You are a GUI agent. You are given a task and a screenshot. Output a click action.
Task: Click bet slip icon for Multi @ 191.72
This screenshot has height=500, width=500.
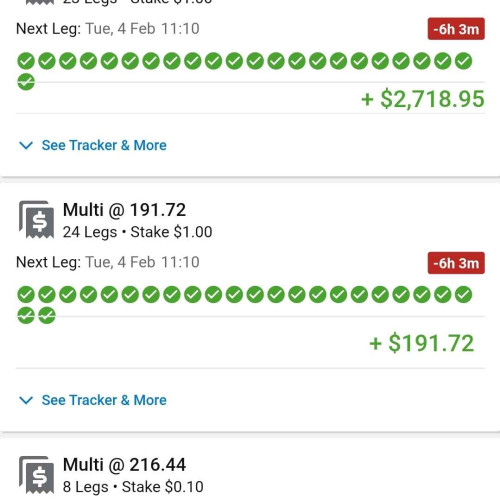(36, 219)
